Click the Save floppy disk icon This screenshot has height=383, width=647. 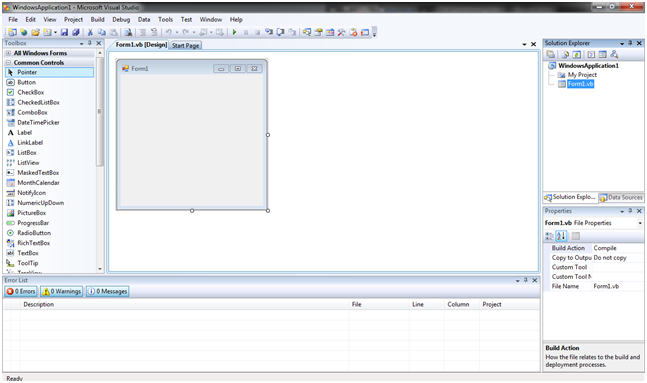click(64, 32)
